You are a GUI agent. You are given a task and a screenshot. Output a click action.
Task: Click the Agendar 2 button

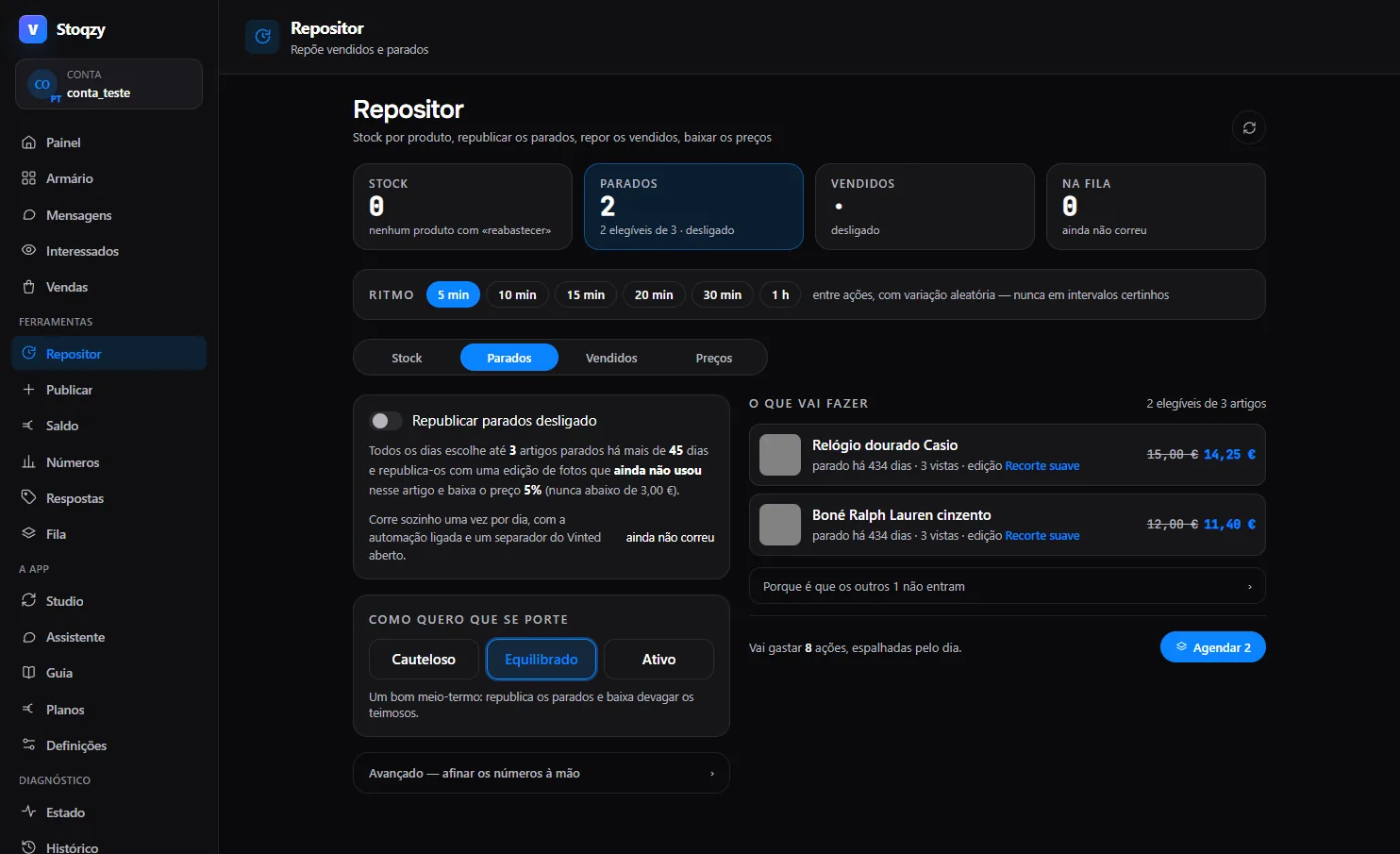pyautogui.click(x=1212, y=647)
